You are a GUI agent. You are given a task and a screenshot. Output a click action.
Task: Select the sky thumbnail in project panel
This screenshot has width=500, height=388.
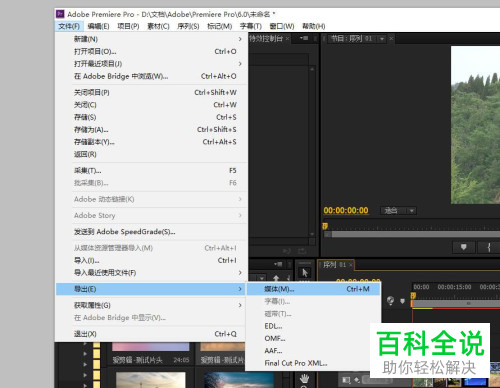tap(151, 380)
